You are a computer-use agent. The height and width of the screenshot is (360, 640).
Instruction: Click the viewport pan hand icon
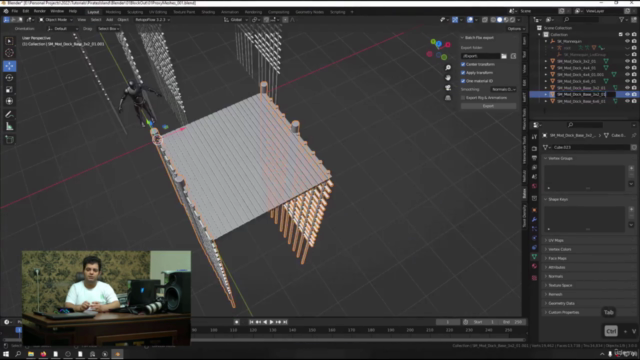pos(448,78)
